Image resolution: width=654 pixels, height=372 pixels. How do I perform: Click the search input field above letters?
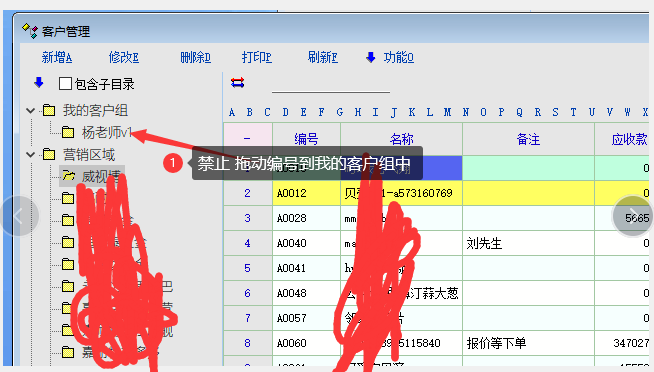coord(331,85)
